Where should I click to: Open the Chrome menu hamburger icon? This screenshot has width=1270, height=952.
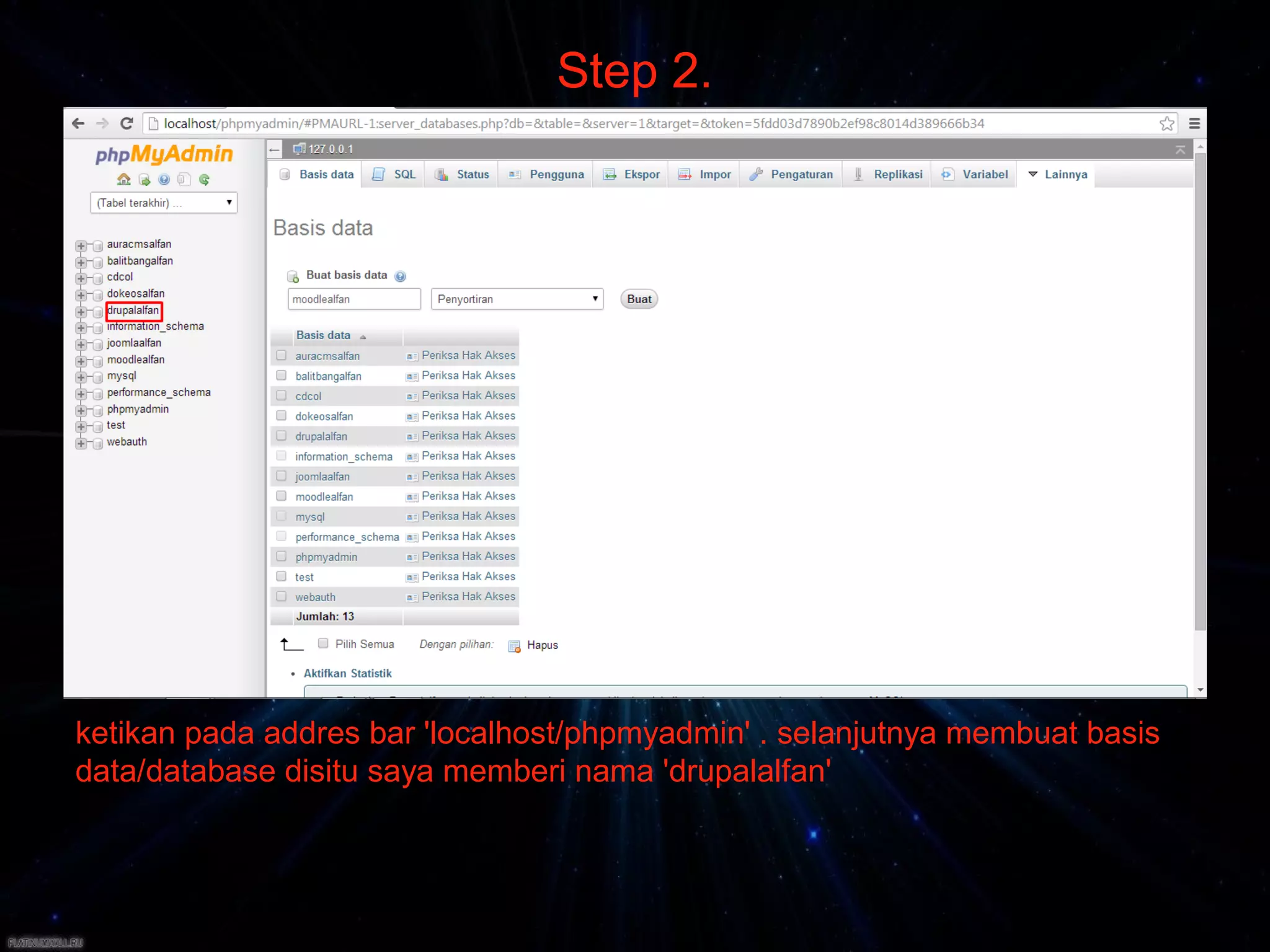point(1194,123)
